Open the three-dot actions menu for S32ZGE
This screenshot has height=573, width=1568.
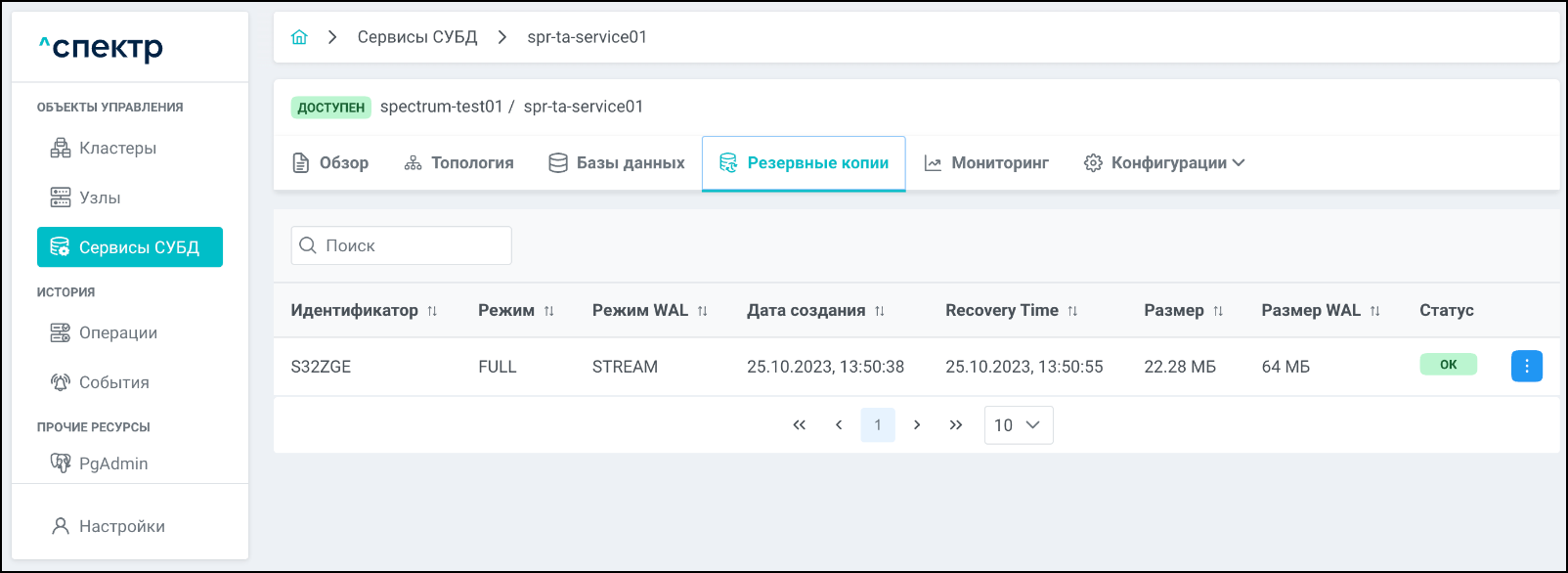point(1526,366)
